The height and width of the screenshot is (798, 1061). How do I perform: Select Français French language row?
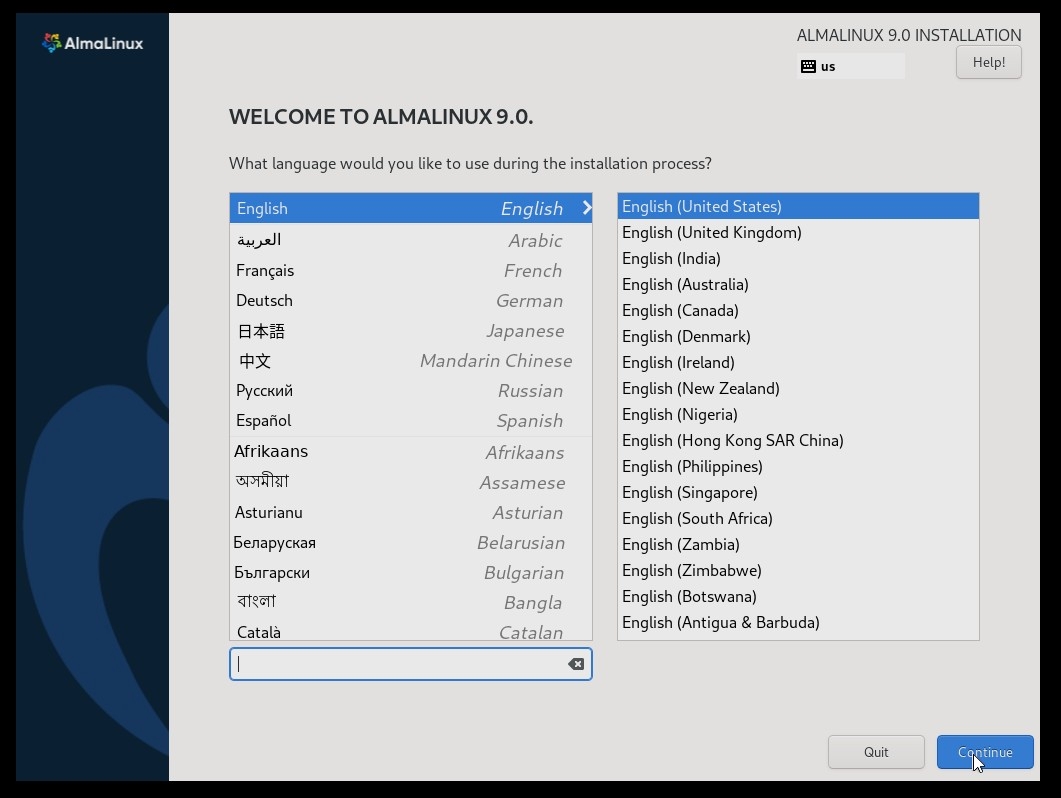(411, 271)
